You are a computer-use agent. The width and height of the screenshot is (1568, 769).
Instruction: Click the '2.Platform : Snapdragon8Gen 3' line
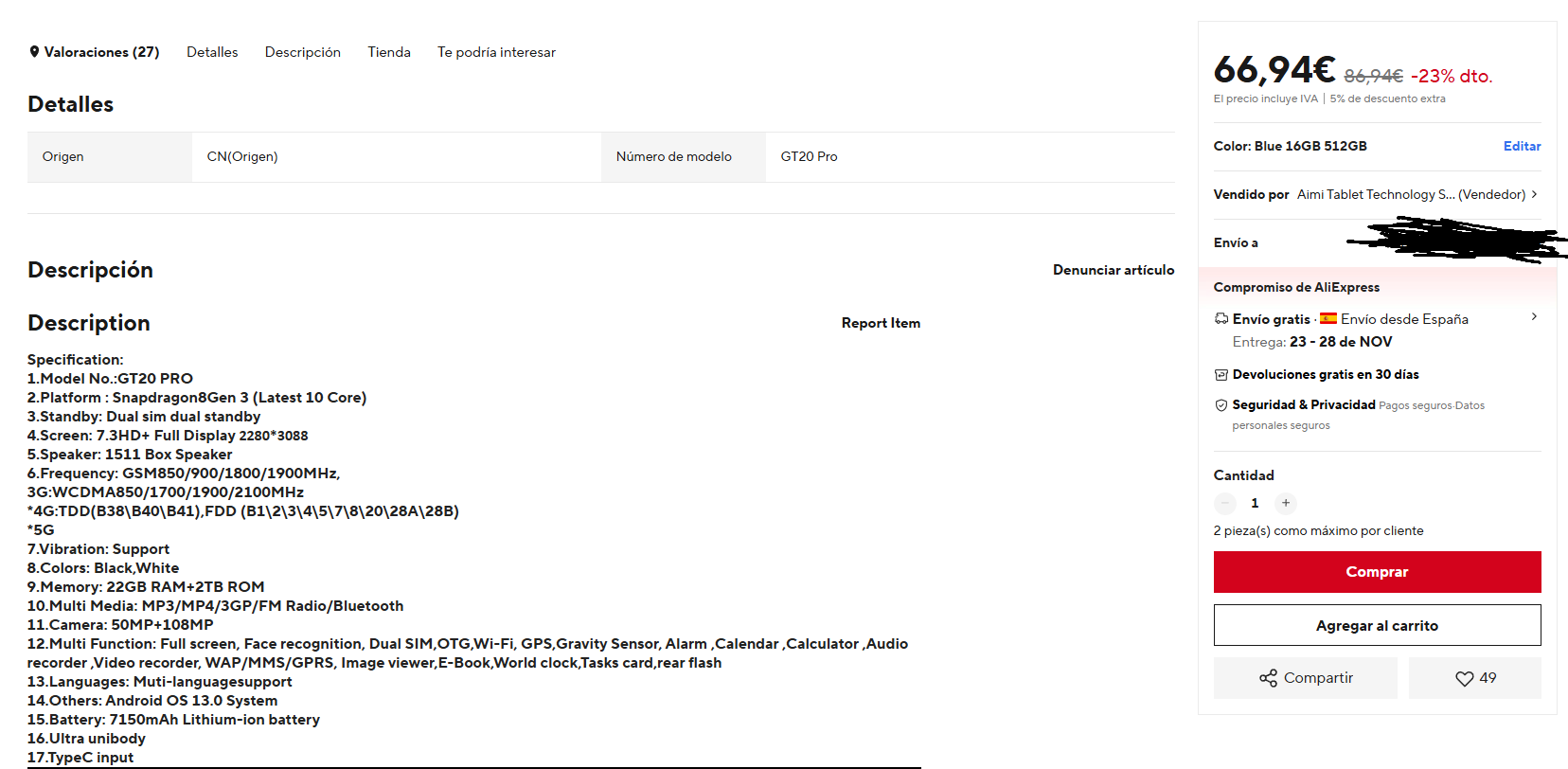point(197,398)
